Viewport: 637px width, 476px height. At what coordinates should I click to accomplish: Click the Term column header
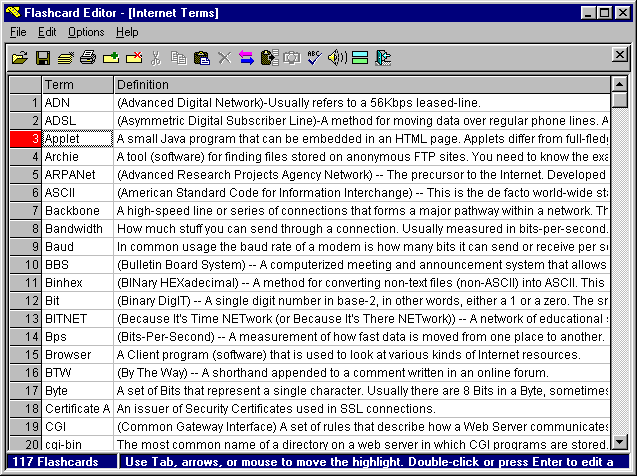[x=76, y=85]
